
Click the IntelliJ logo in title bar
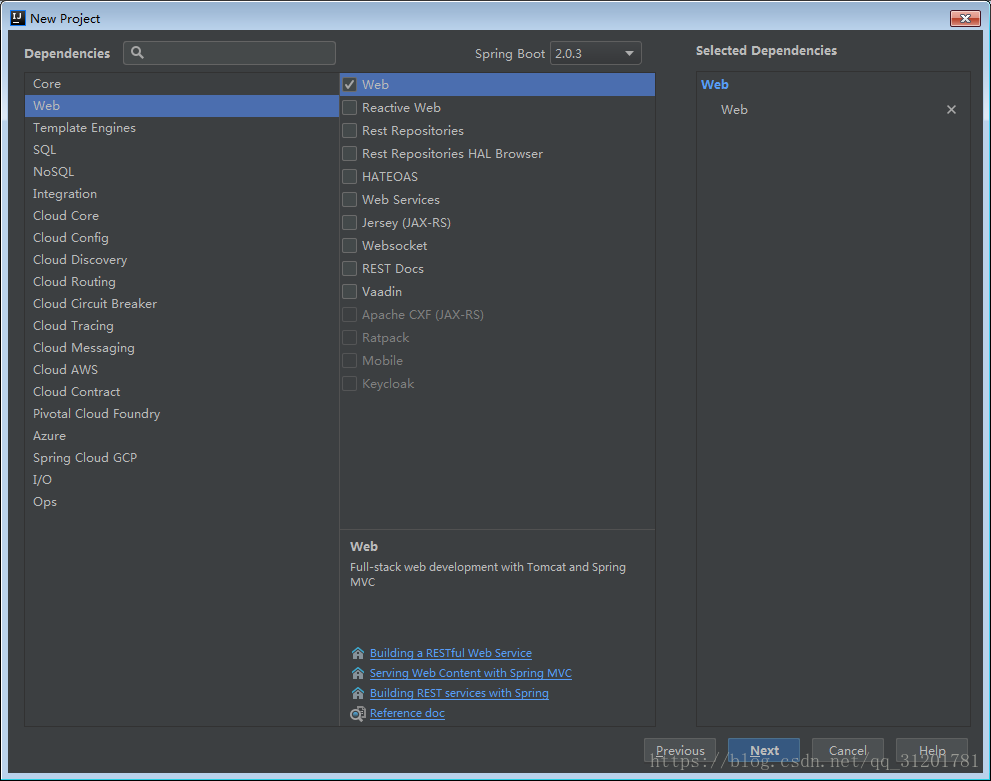(18, 18)
